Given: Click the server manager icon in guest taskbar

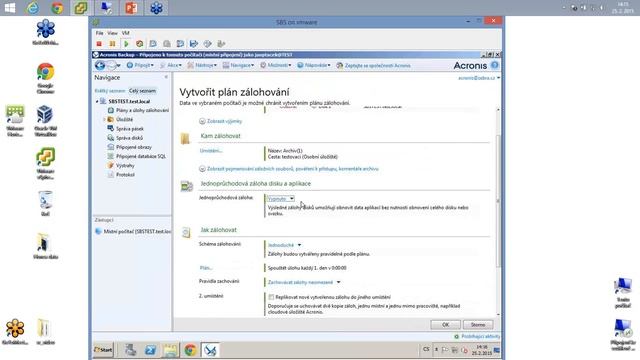Looking at the screenshot, I should coord(131,350).
